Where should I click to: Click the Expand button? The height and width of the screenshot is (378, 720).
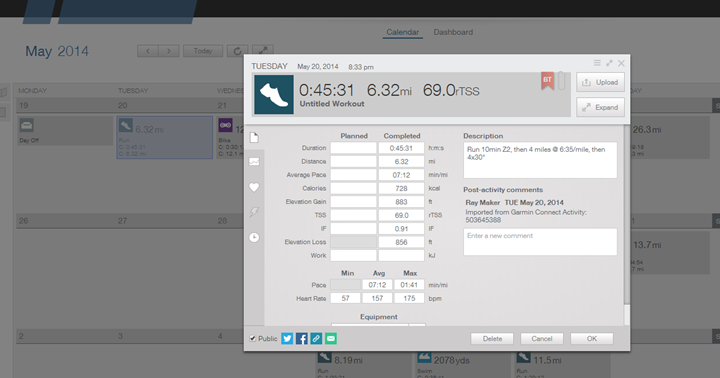click(x=601, y=107)
